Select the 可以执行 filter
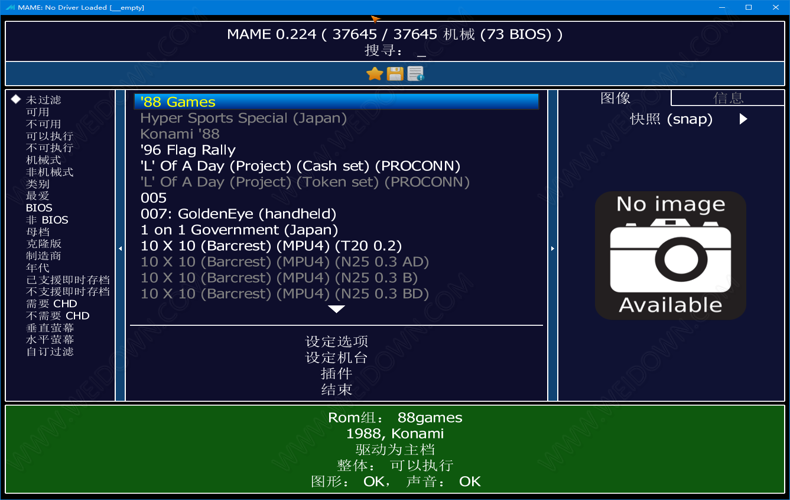The image size is (790, 500). pyautogui.click(x=49, y=136)
